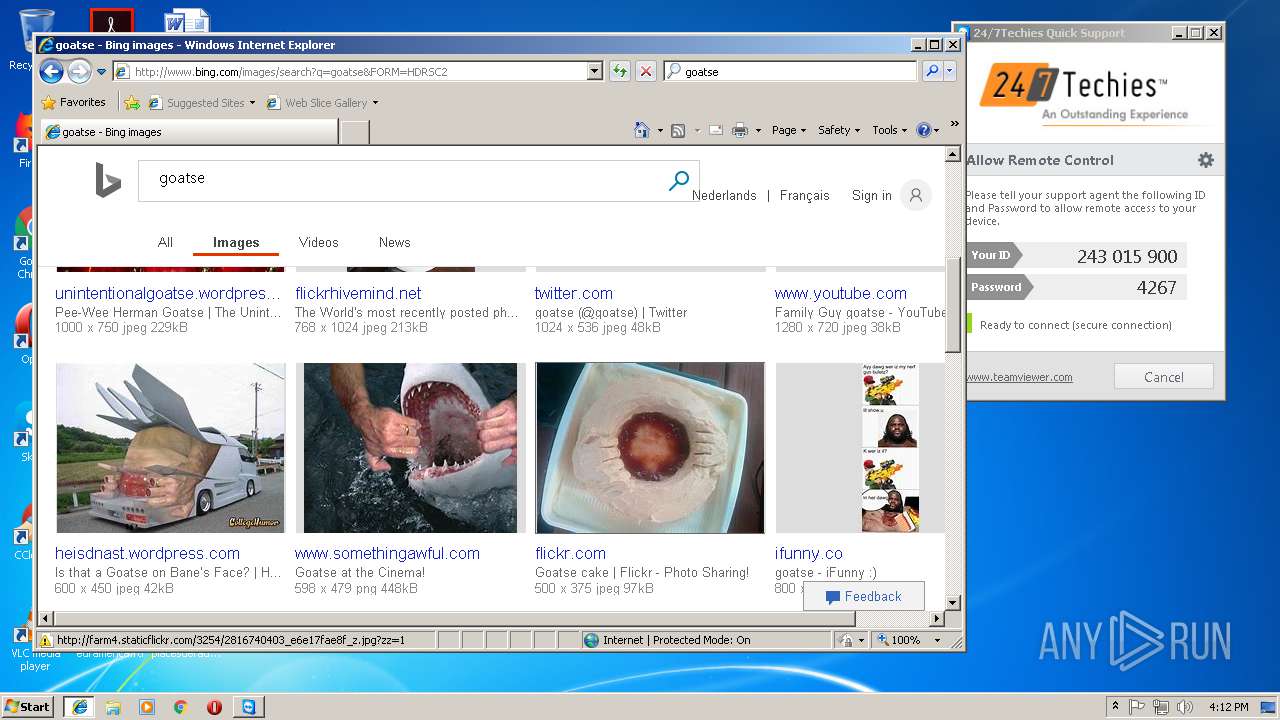Click Cancel in TeamViewer window
Viewport: 1280px width, 720px height.
1164,377
